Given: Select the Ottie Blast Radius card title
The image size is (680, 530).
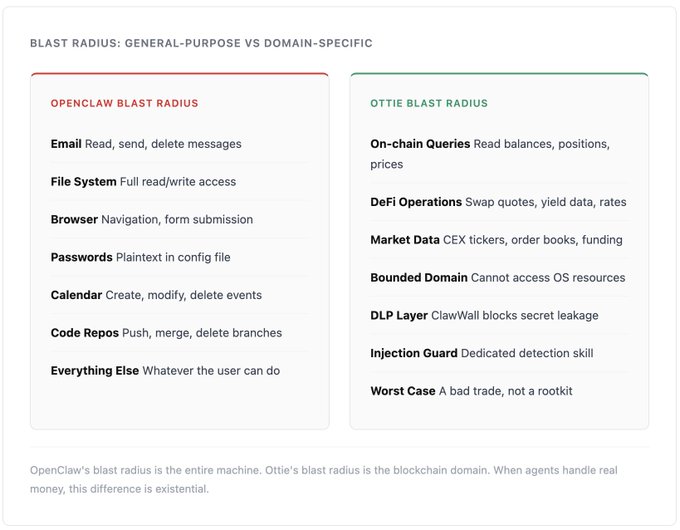Looking at the screenshot, I should tap(428, 103).
